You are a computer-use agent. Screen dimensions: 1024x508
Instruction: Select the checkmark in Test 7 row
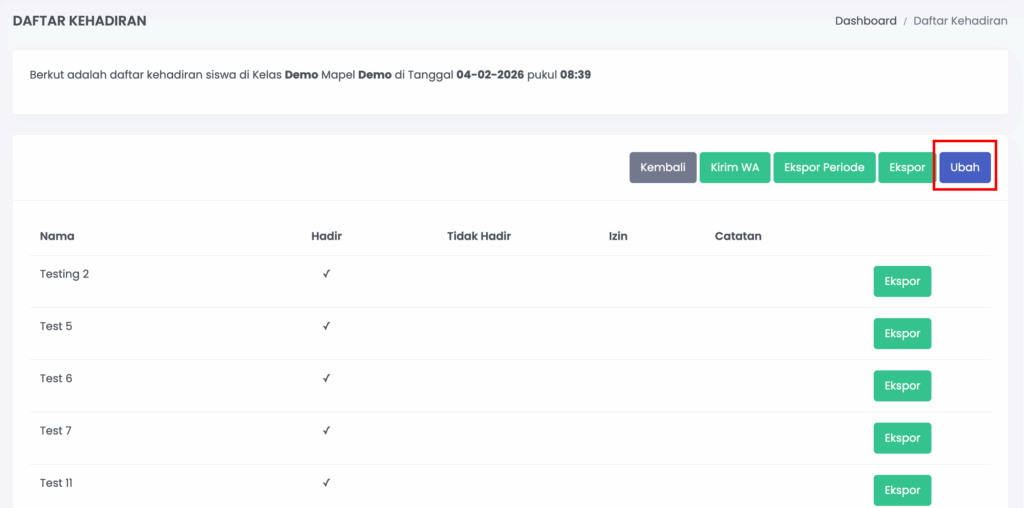pos(326,431)
